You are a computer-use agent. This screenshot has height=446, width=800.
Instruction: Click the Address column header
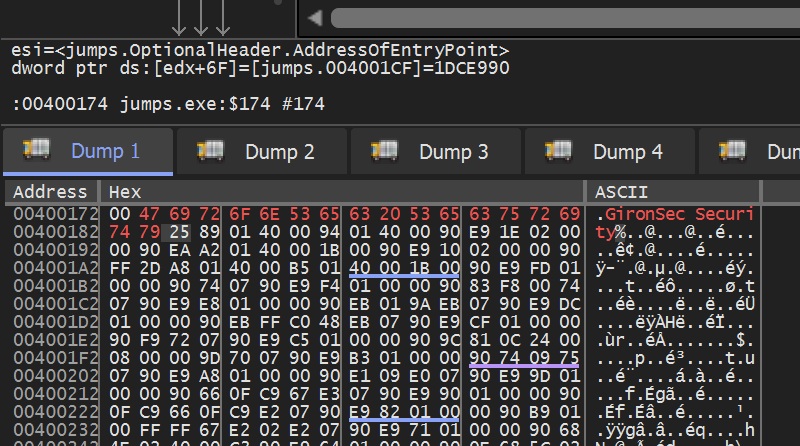click(50, 192)
